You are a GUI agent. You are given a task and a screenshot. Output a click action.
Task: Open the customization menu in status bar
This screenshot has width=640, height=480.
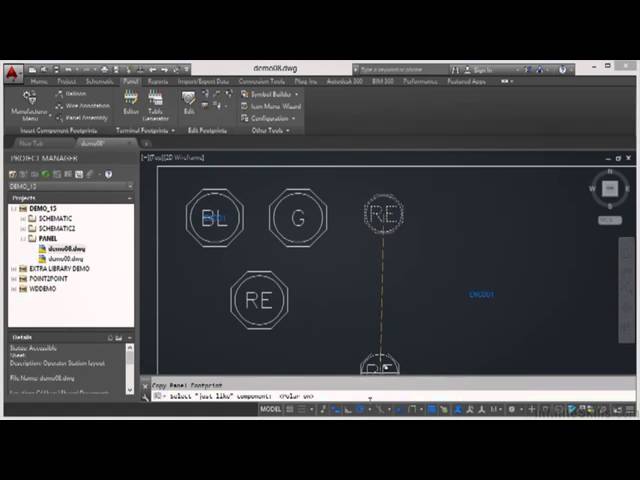pyautogui.click(x=630, y=409)
